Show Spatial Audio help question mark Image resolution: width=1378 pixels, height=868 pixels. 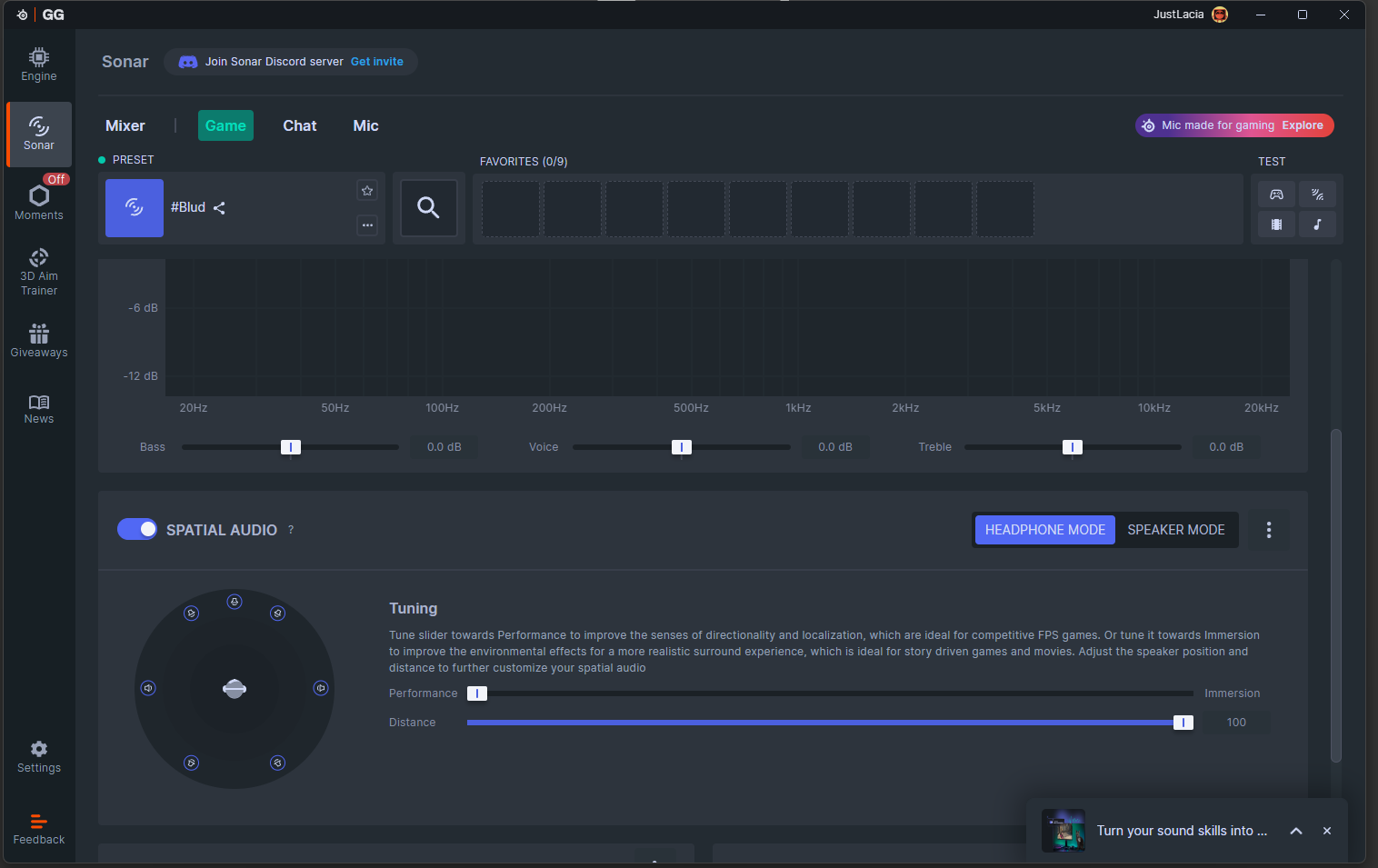tap(291, 530)
